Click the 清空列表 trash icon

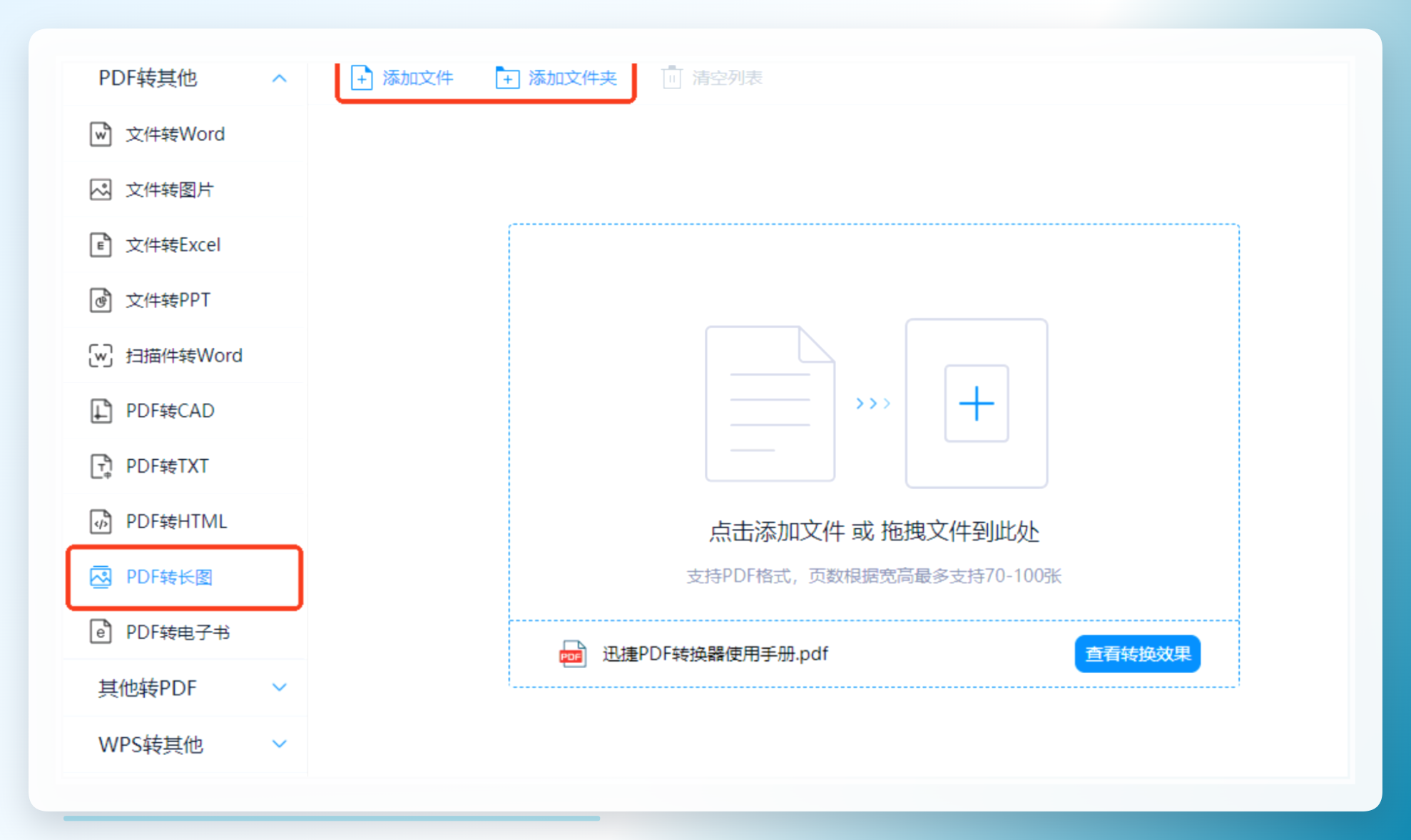click(672, 77)
